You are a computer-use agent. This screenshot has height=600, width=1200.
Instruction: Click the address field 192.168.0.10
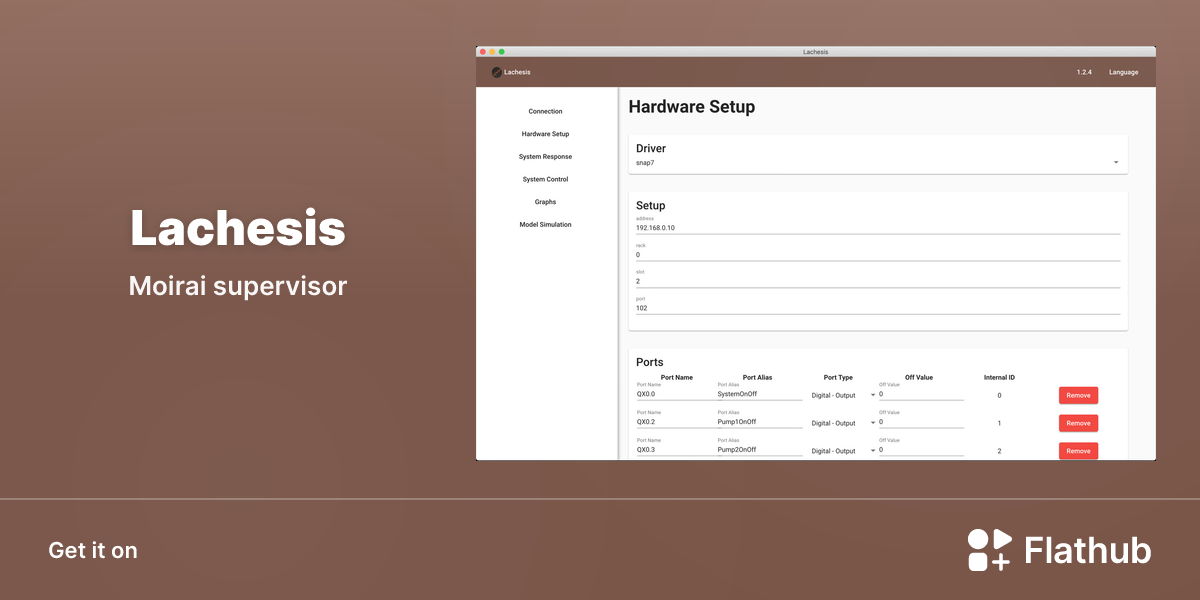click(878, 227)
